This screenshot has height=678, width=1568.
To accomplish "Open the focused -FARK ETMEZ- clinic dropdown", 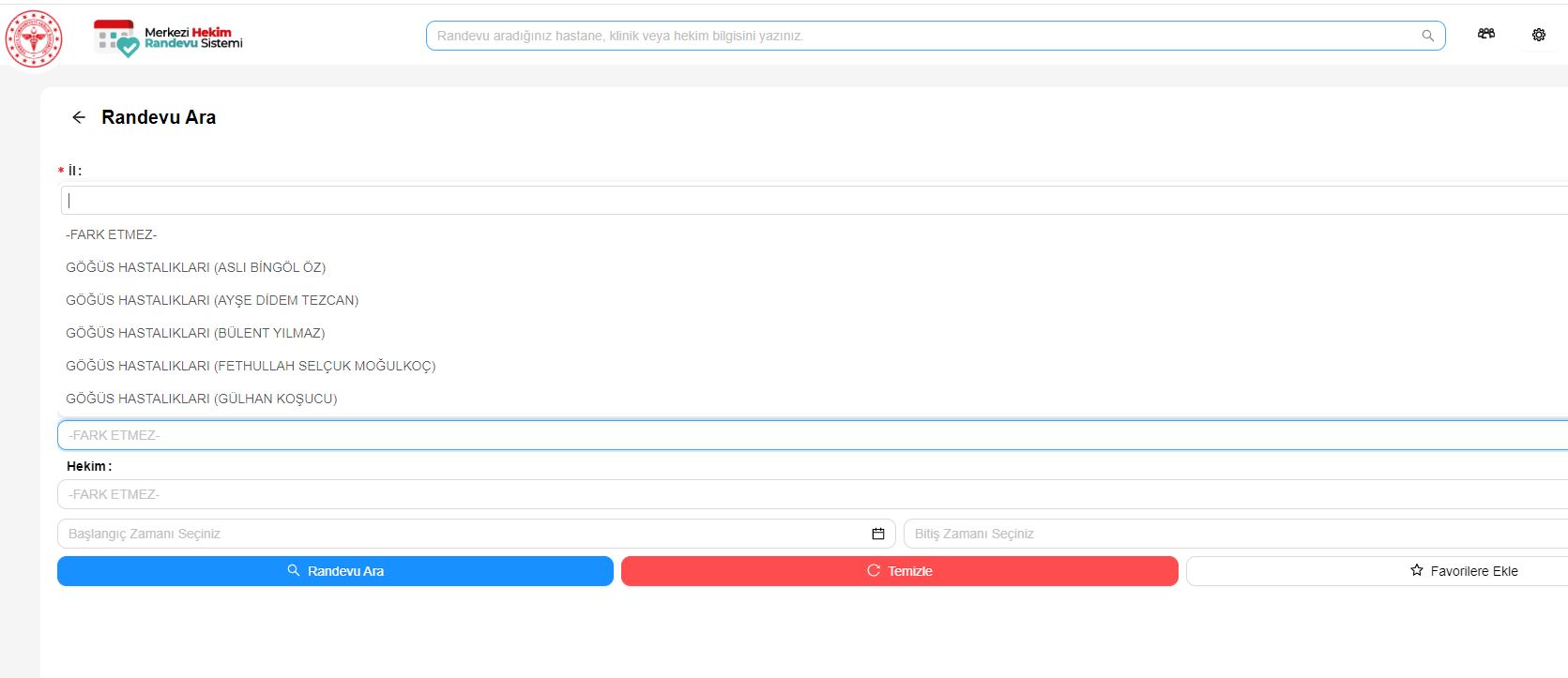I will tap(807, 435).
